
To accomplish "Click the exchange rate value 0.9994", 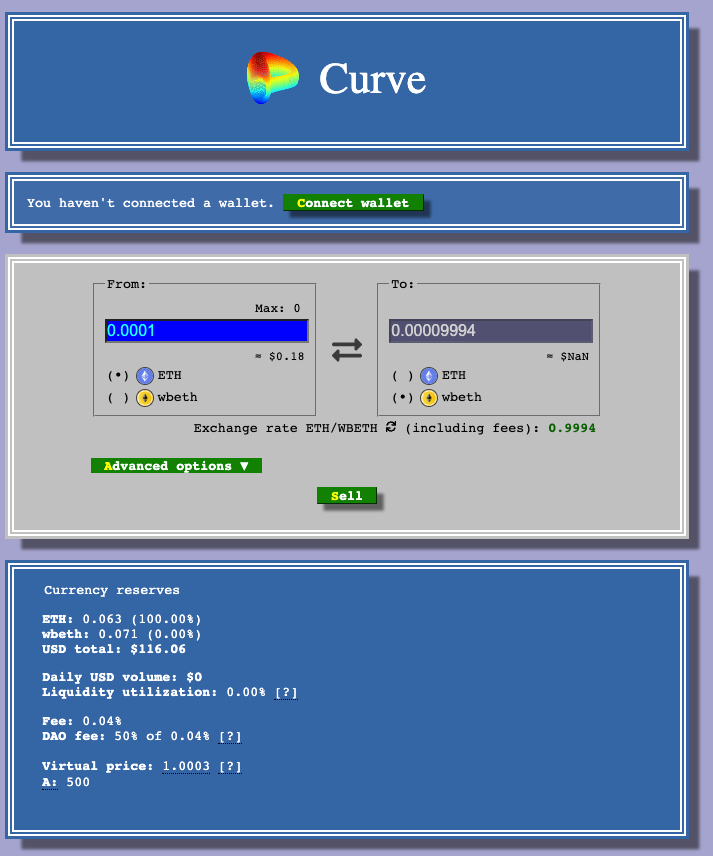I will point(572,428).
